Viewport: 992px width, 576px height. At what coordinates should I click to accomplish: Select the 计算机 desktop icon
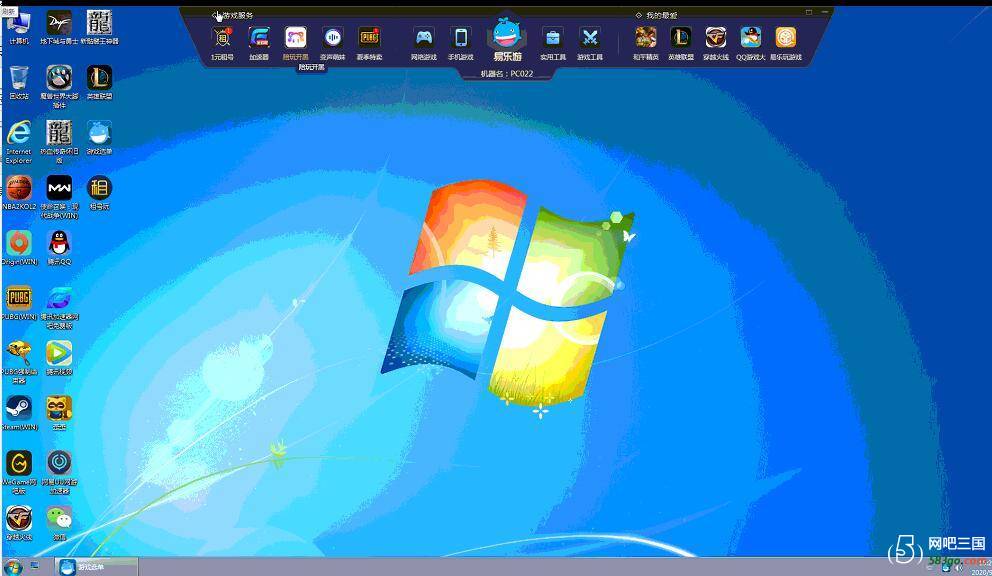coord(19,27)
